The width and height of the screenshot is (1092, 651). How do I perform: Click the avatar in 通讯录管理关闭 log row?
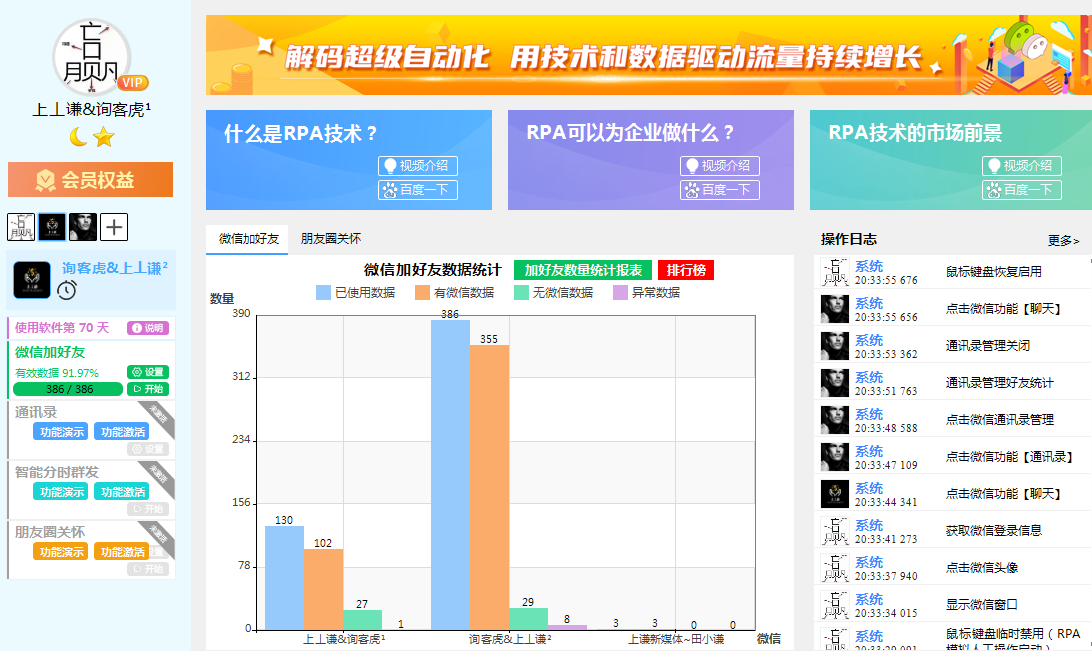(834, 346)
